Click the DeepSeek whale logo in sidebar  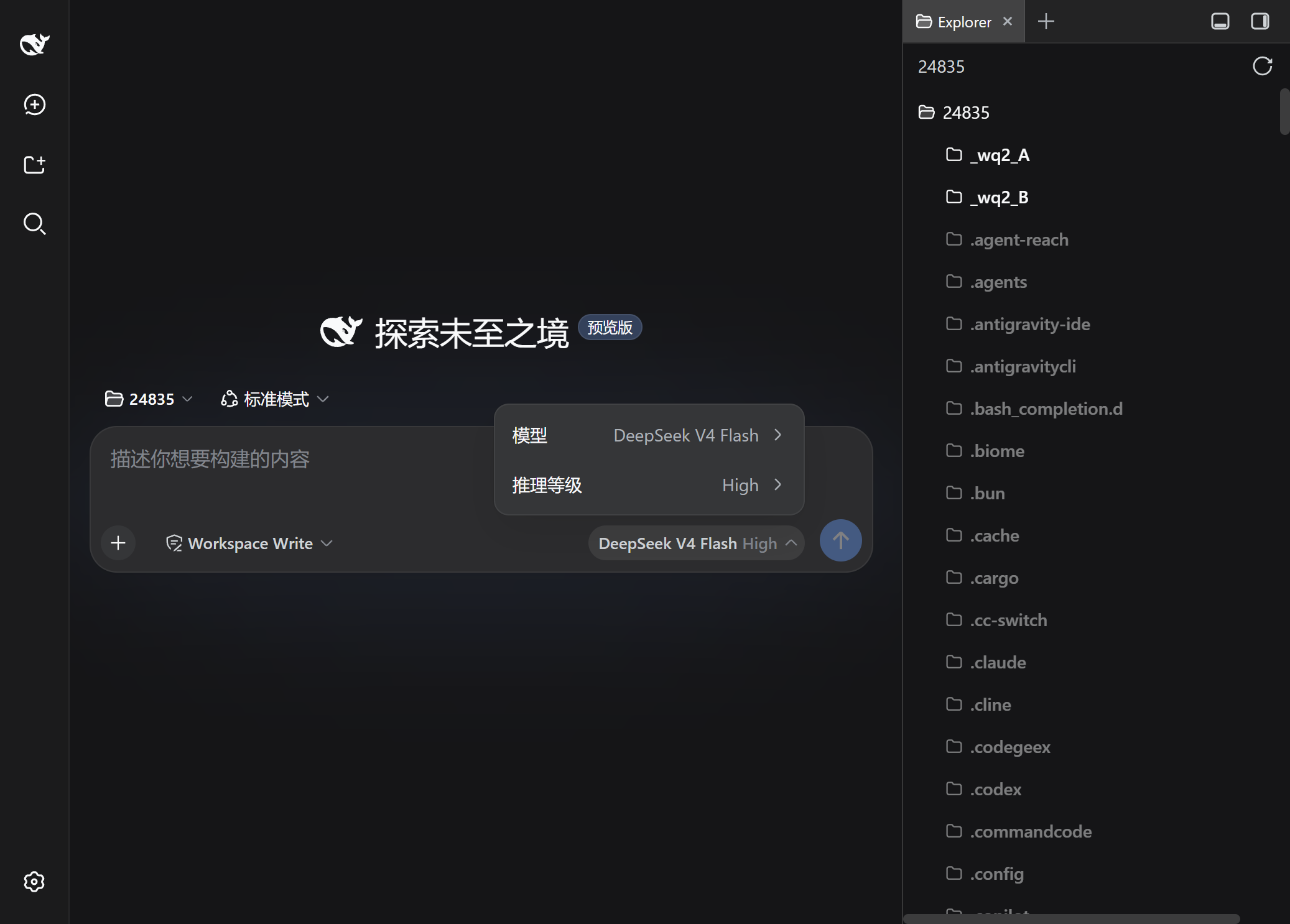(34, 44)
